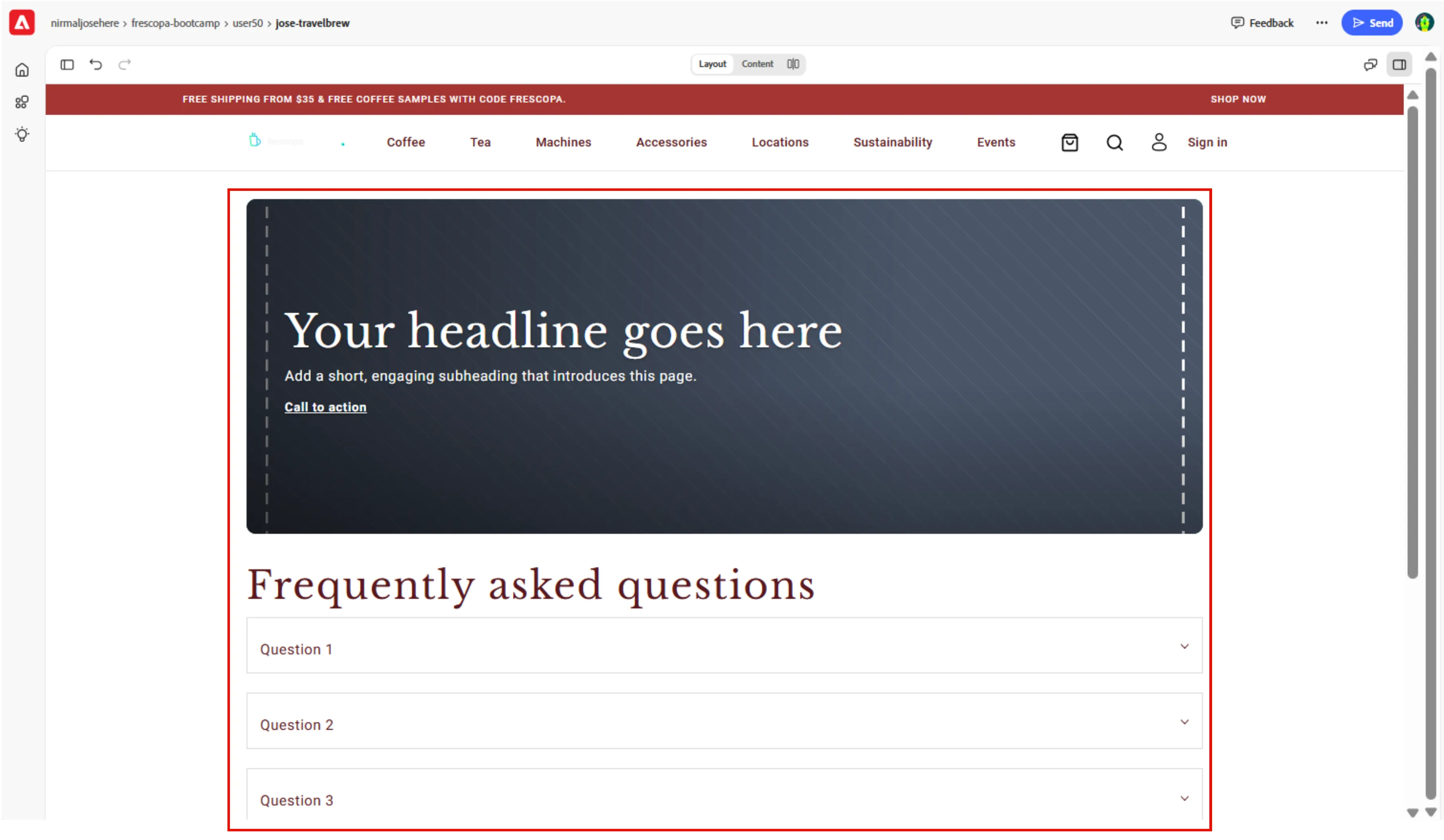This screenshot has width=1444, height=840.
Task: Click the account person icon
Action: 1159,143
